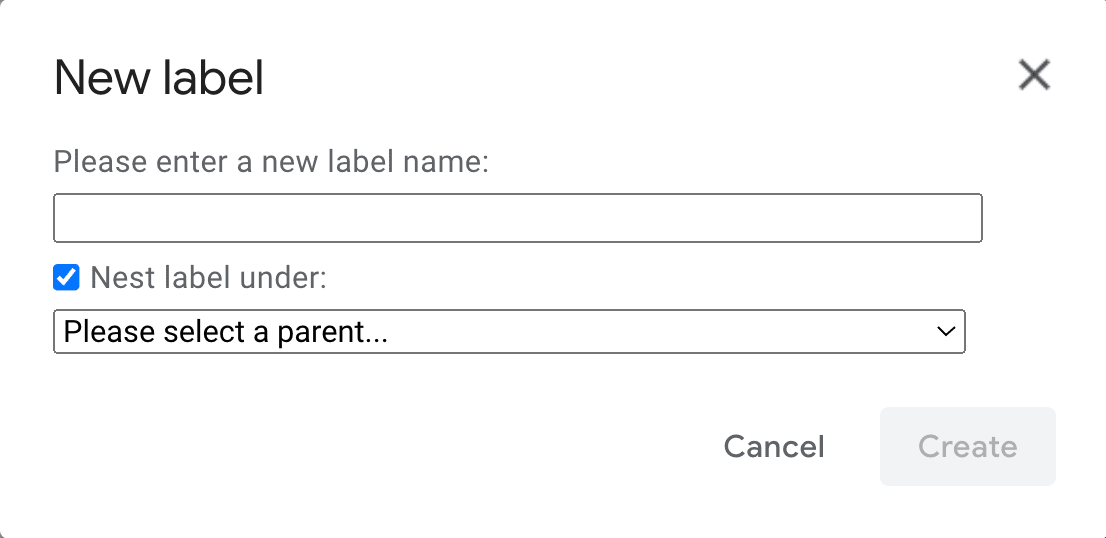The image size is (1106, 538).
Task: Disable the nested label option
Action: click(66, 277)
